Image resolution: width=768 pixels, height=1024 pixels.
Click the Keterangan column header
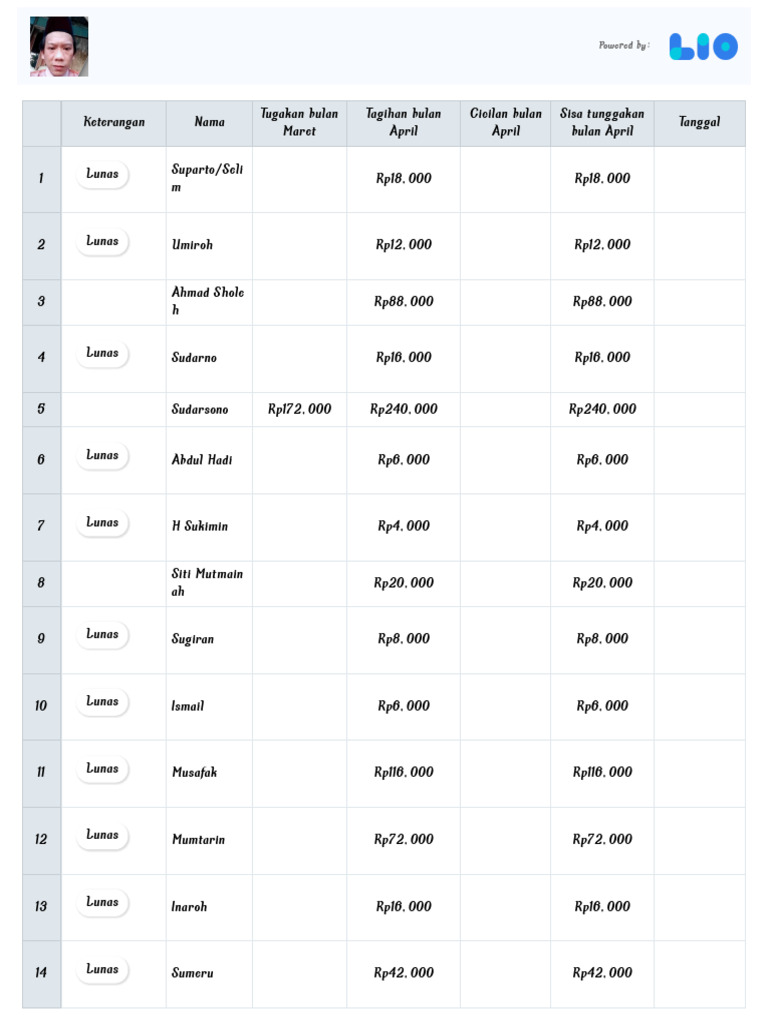[x=114, y=123]
